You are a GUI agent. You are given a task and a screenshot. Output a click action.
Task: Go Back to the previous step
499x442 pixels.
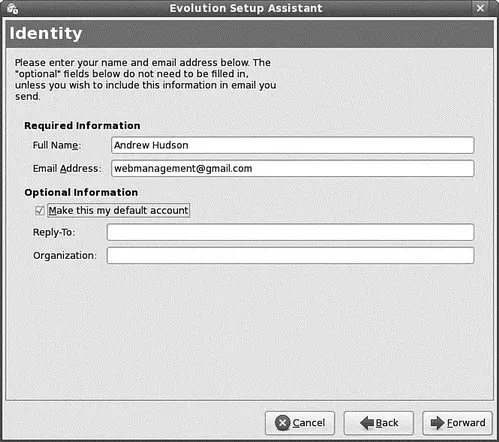pos(379,423)
